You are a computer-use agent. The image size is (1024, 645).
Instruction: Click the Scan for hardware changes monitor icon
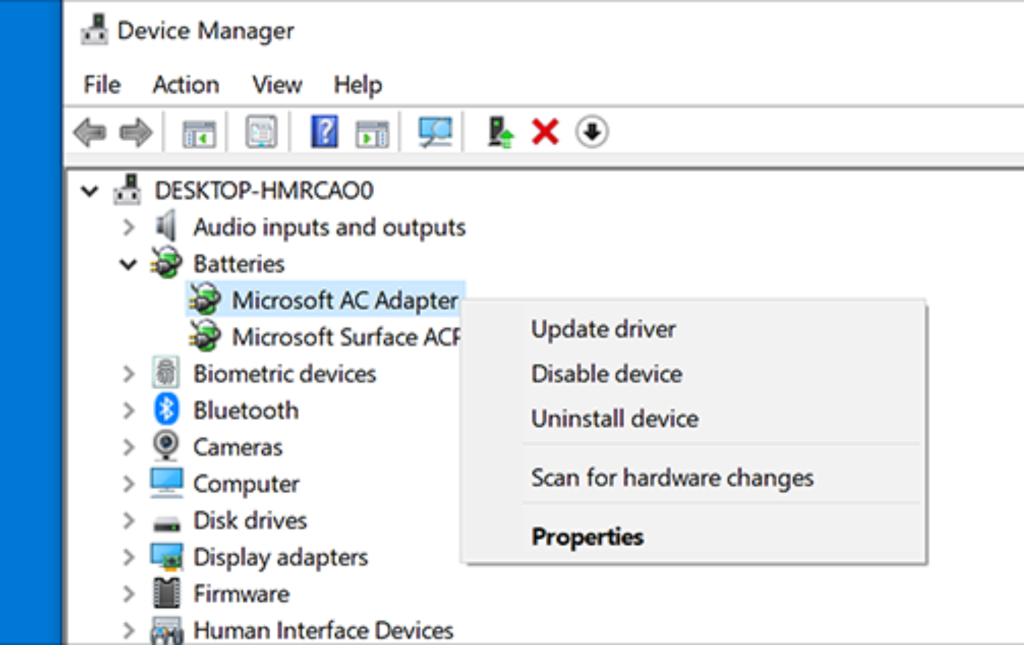pos(435,132)
